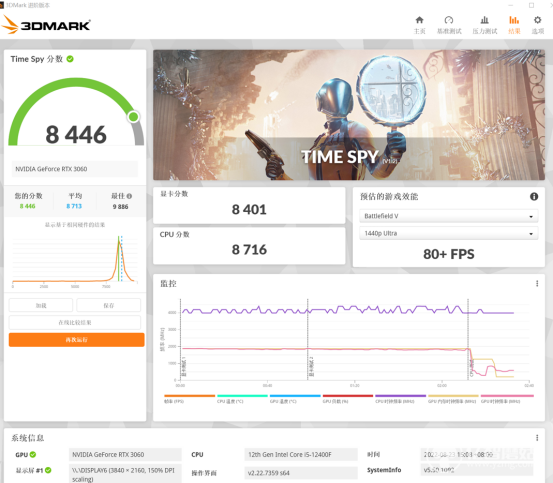Click the Load (加载) button
The height and width of the screenshot is (483, 553).
[x=41, y=305]
